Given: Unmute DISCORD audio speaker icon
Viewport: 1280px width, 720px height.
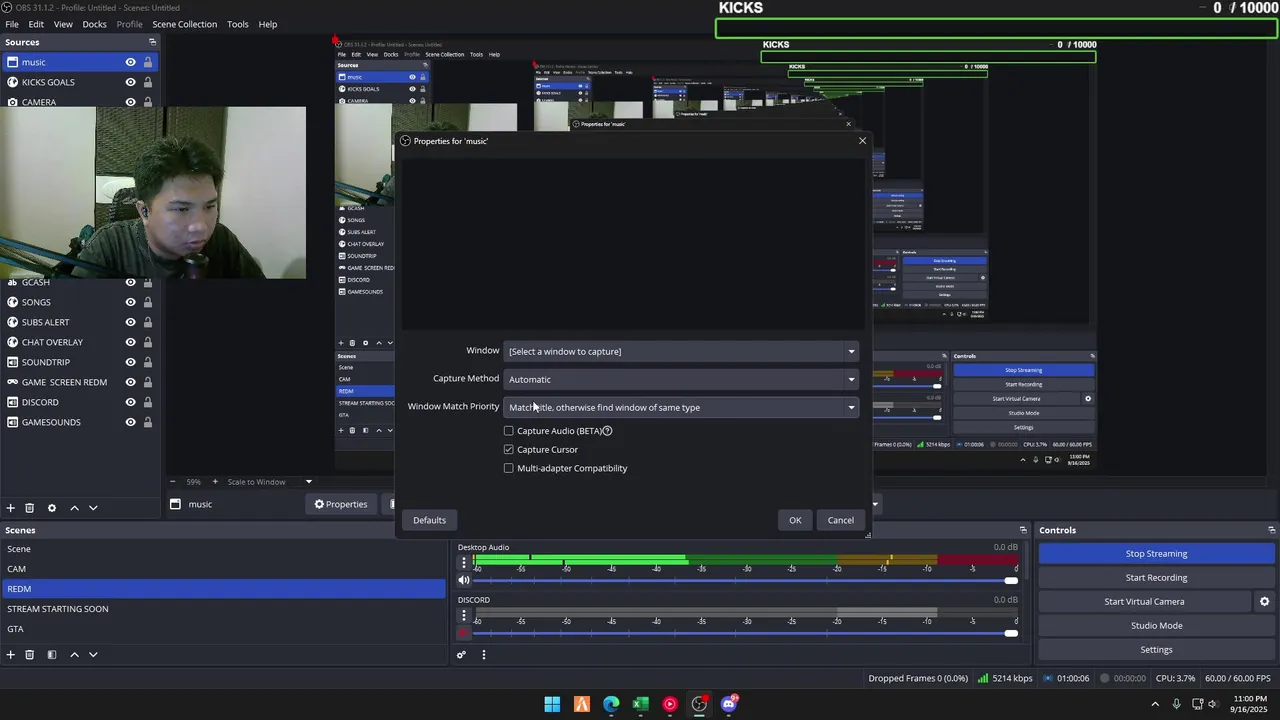Looking at the screenshot, I should (x=464, y=633).
